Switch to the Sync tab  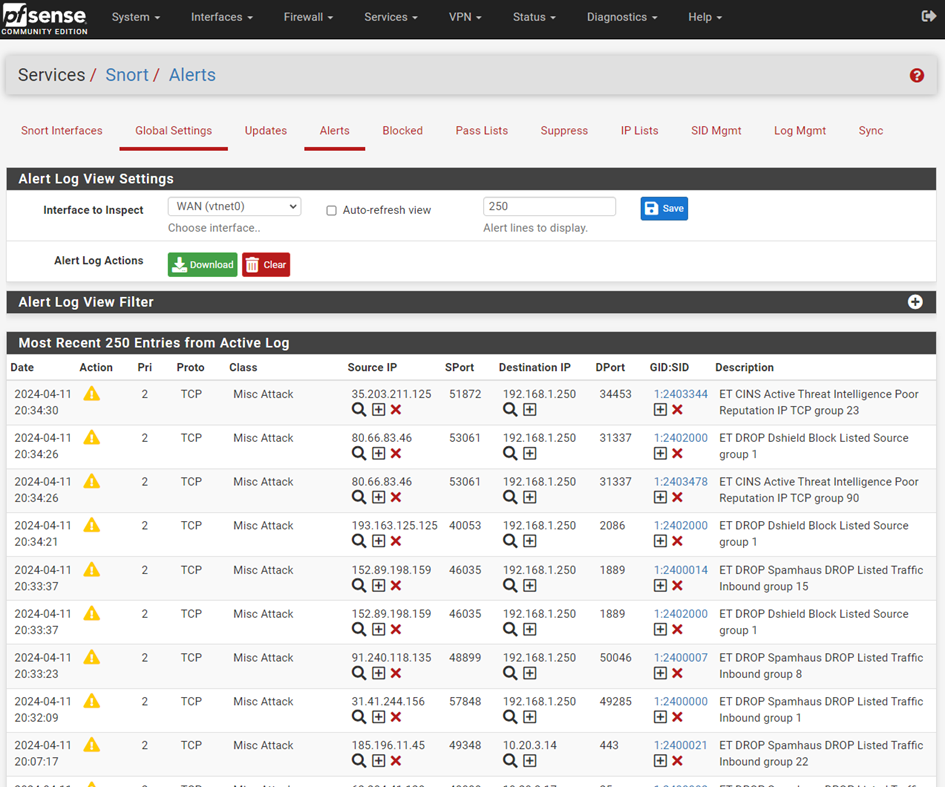click(x=871, y=131)
